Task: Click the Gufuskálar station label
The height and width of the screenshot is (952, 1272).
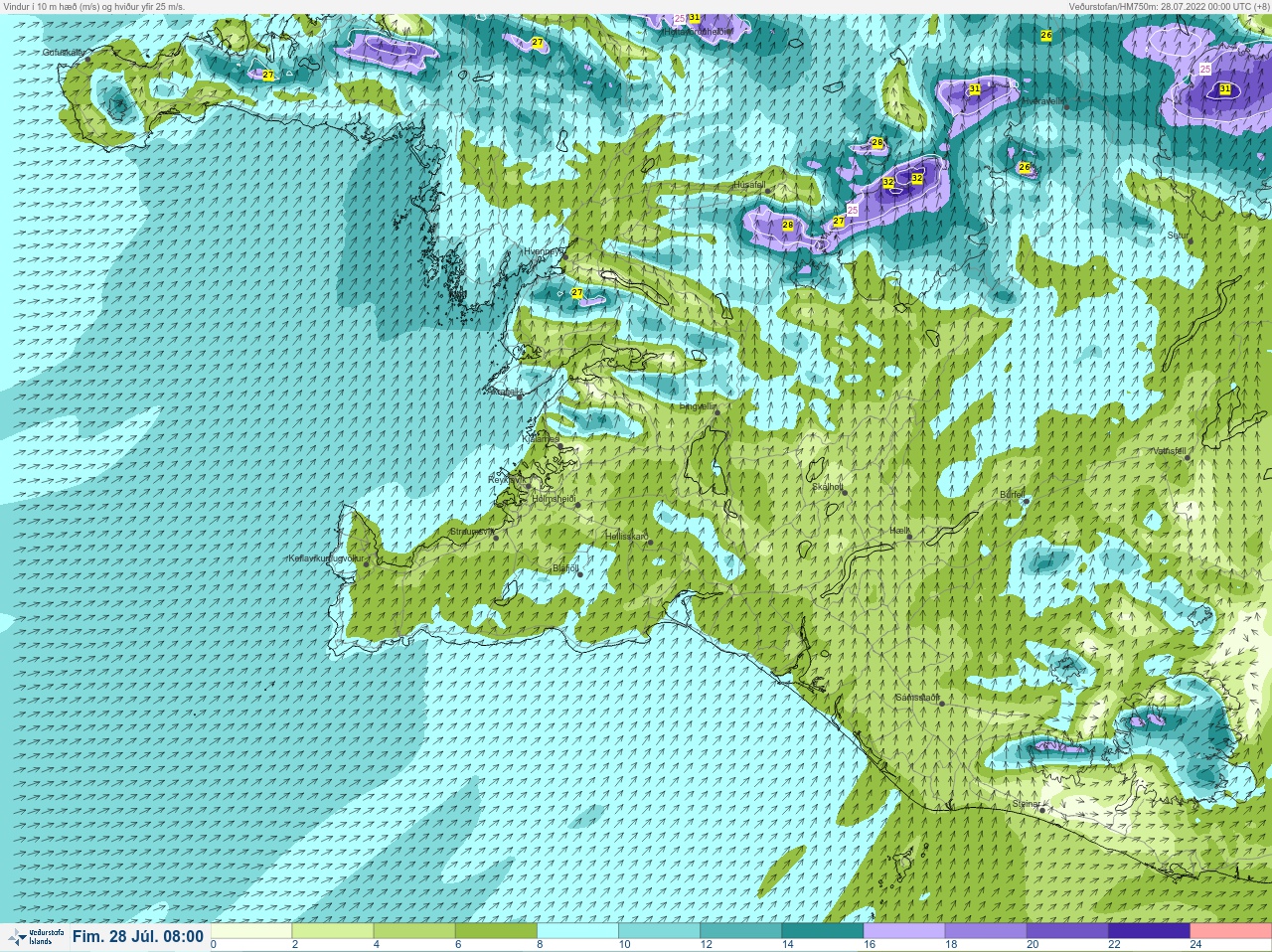Action: (64, 53)
